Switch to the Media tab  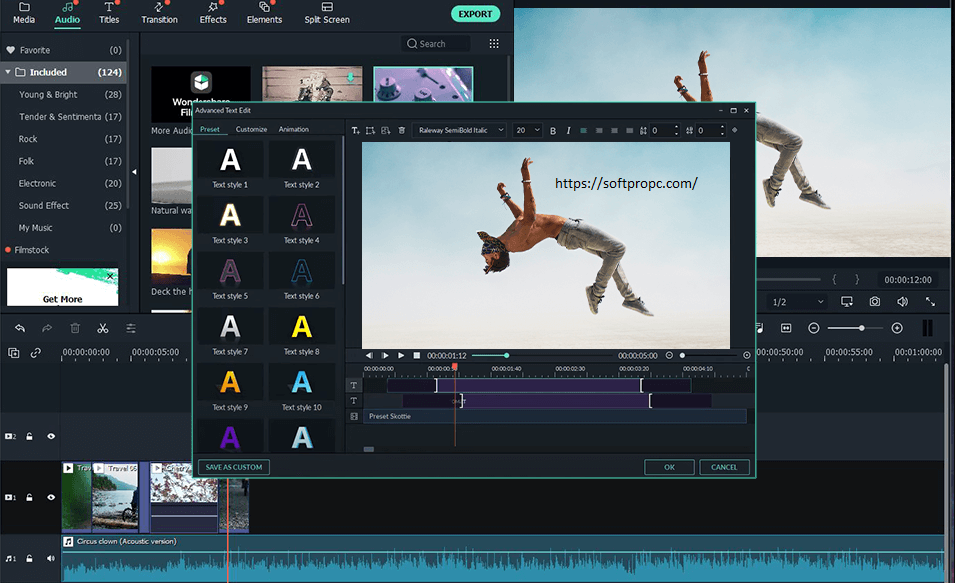tap(24, 13)
